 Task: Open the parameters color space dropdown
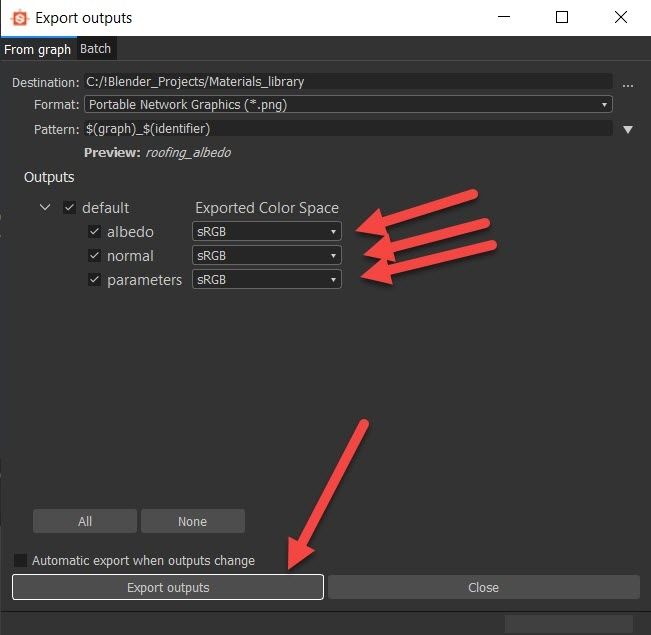266,280
